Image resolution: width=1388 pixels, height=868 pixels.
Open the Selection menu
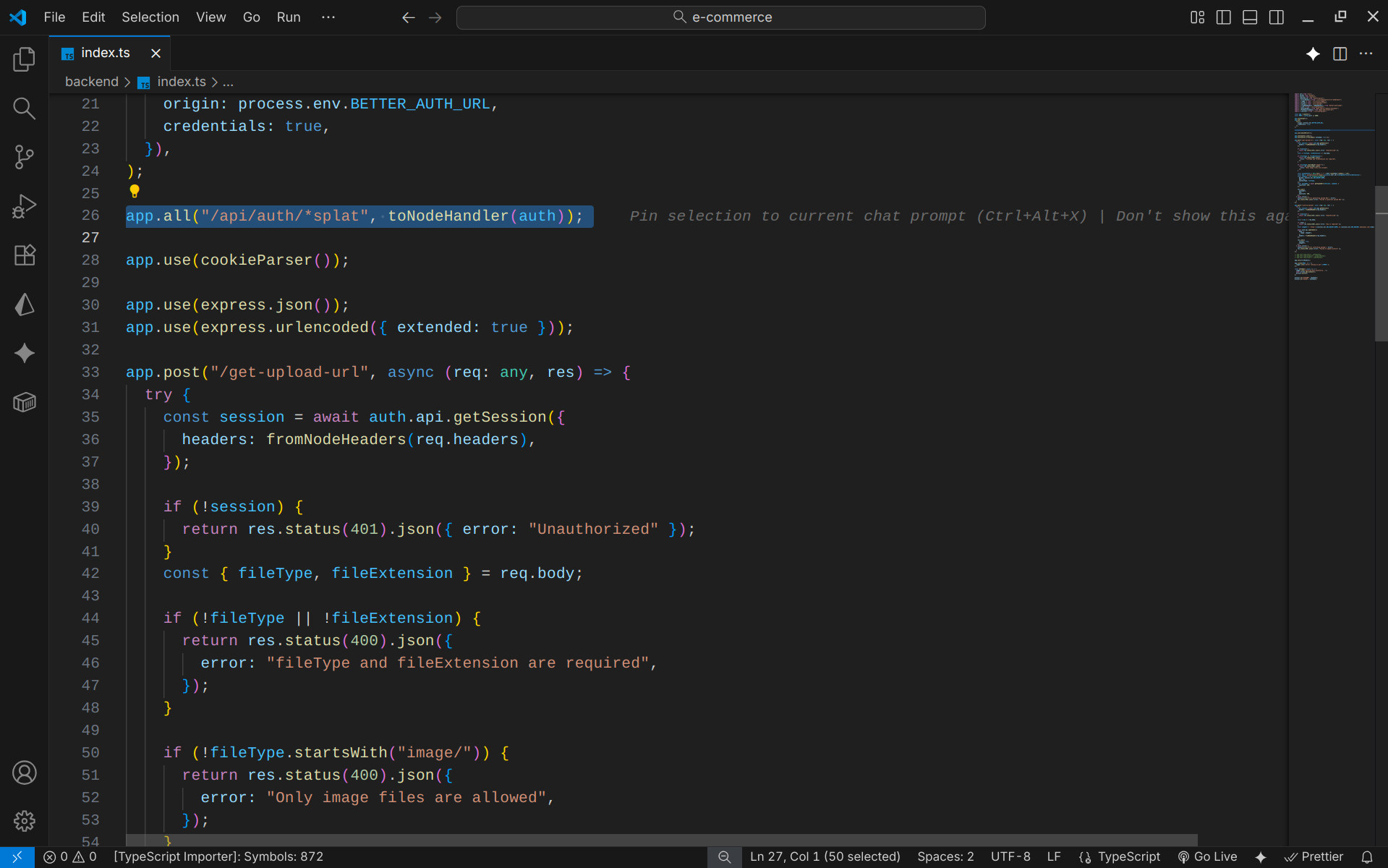click(x=150, y=17)
